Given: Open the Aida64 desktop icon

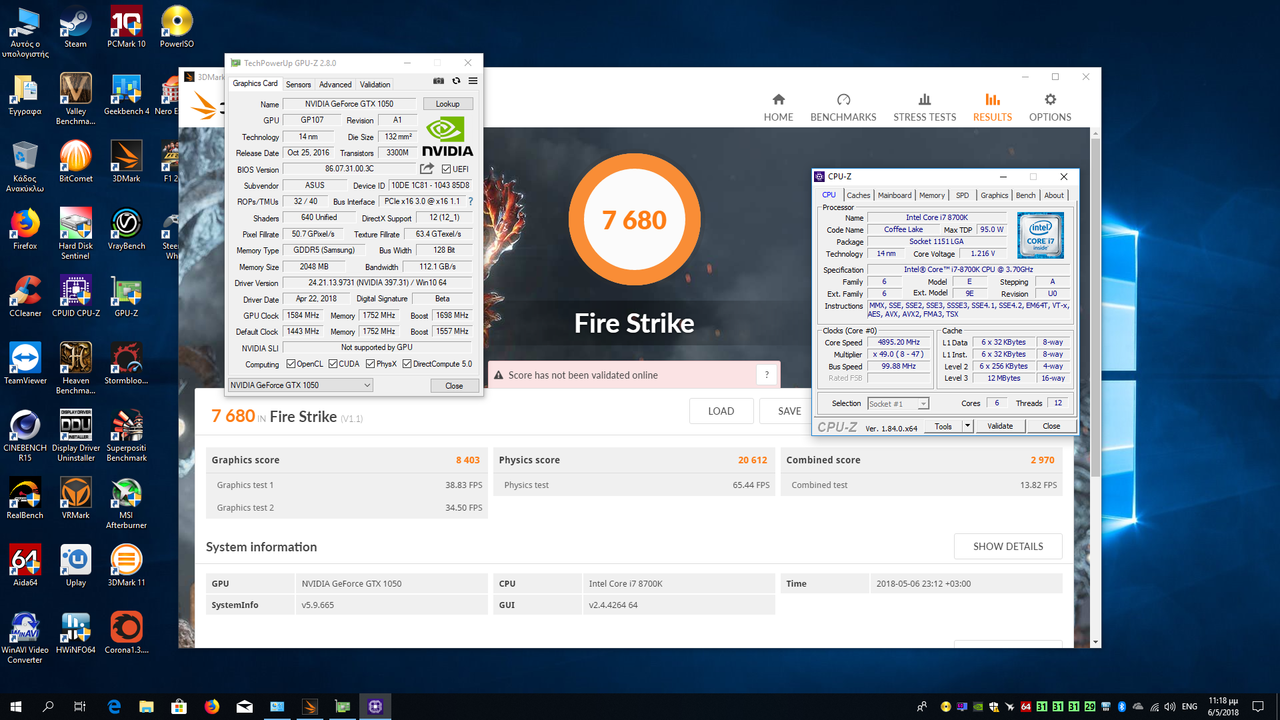Looking at the screenshot, I should pos(25,565).
